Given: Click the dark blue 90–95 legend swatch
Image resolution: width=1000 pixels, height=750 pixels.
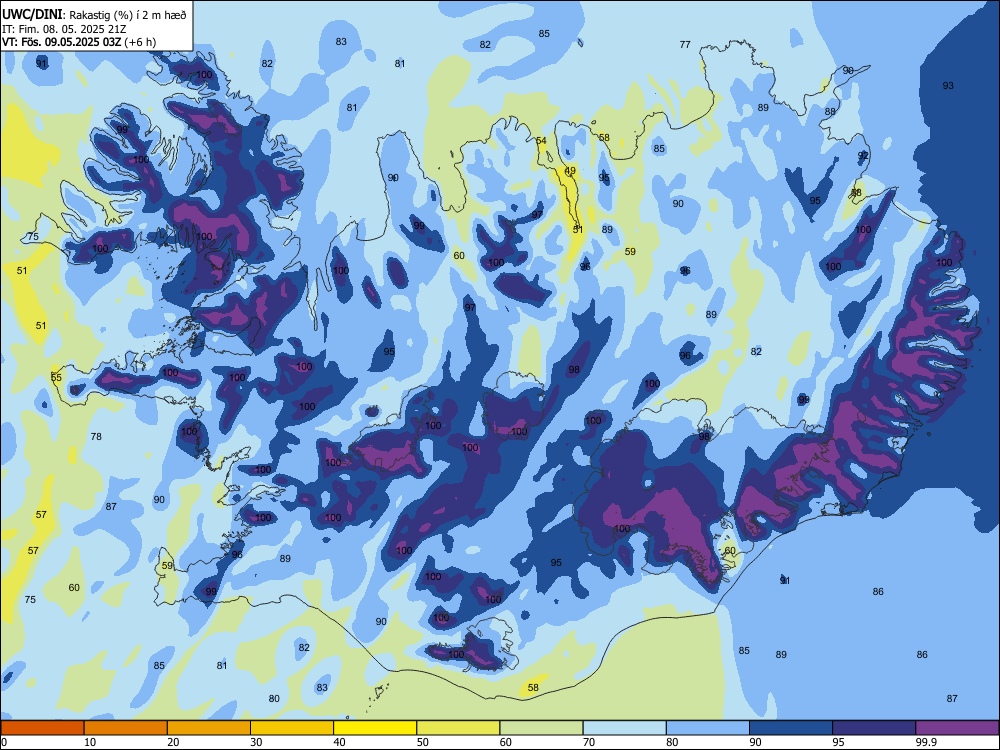Looking at the screenshot, I should (x=791, y=728).
